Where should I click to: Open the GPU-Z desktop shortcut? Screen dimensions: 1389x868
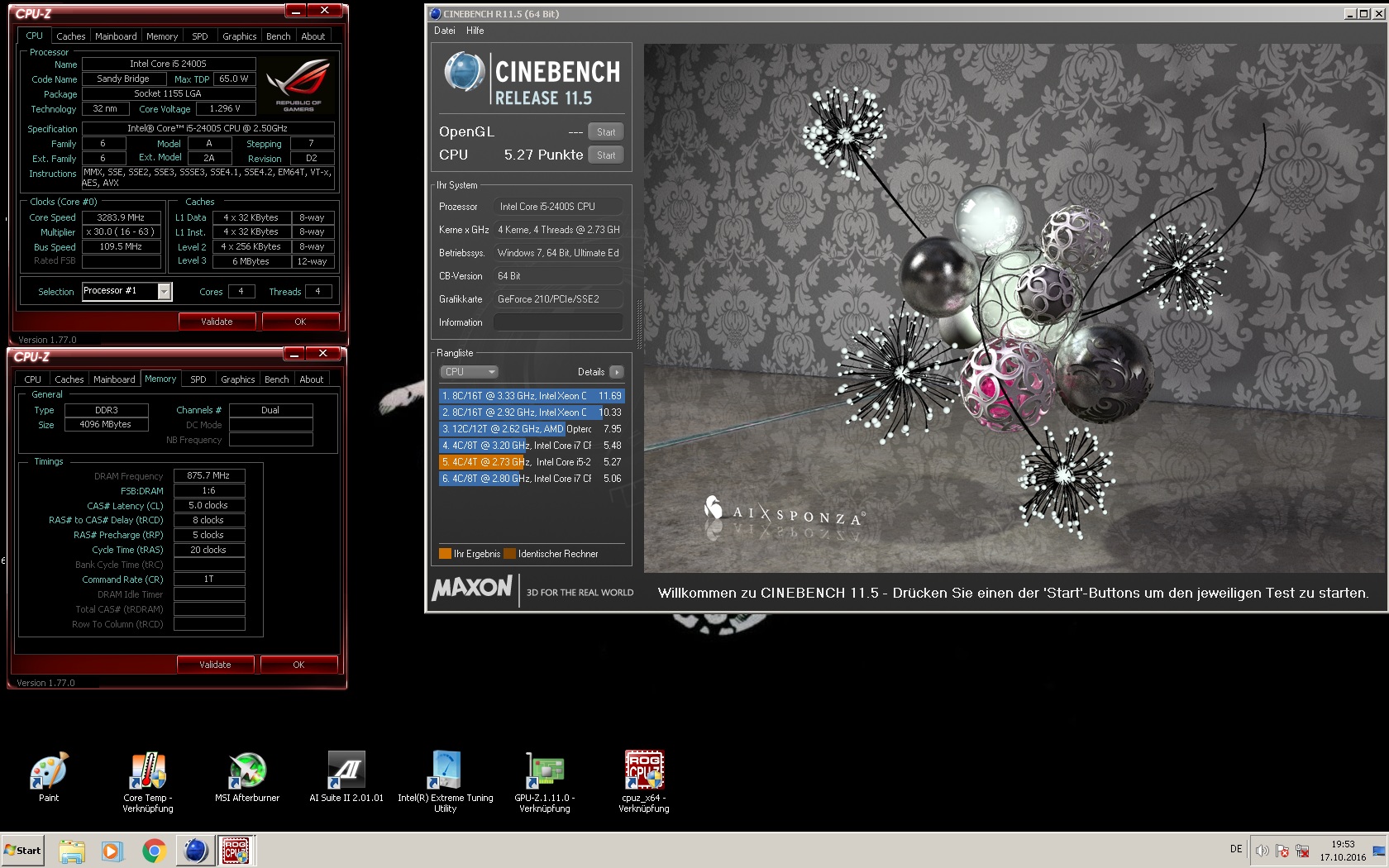tap(545, 782)
